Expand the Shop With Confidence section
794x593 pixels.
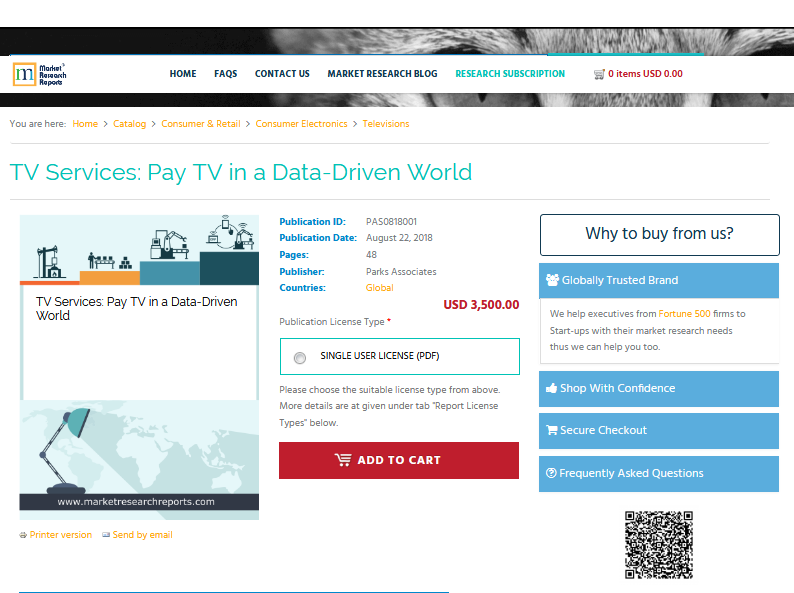(659, 389)
